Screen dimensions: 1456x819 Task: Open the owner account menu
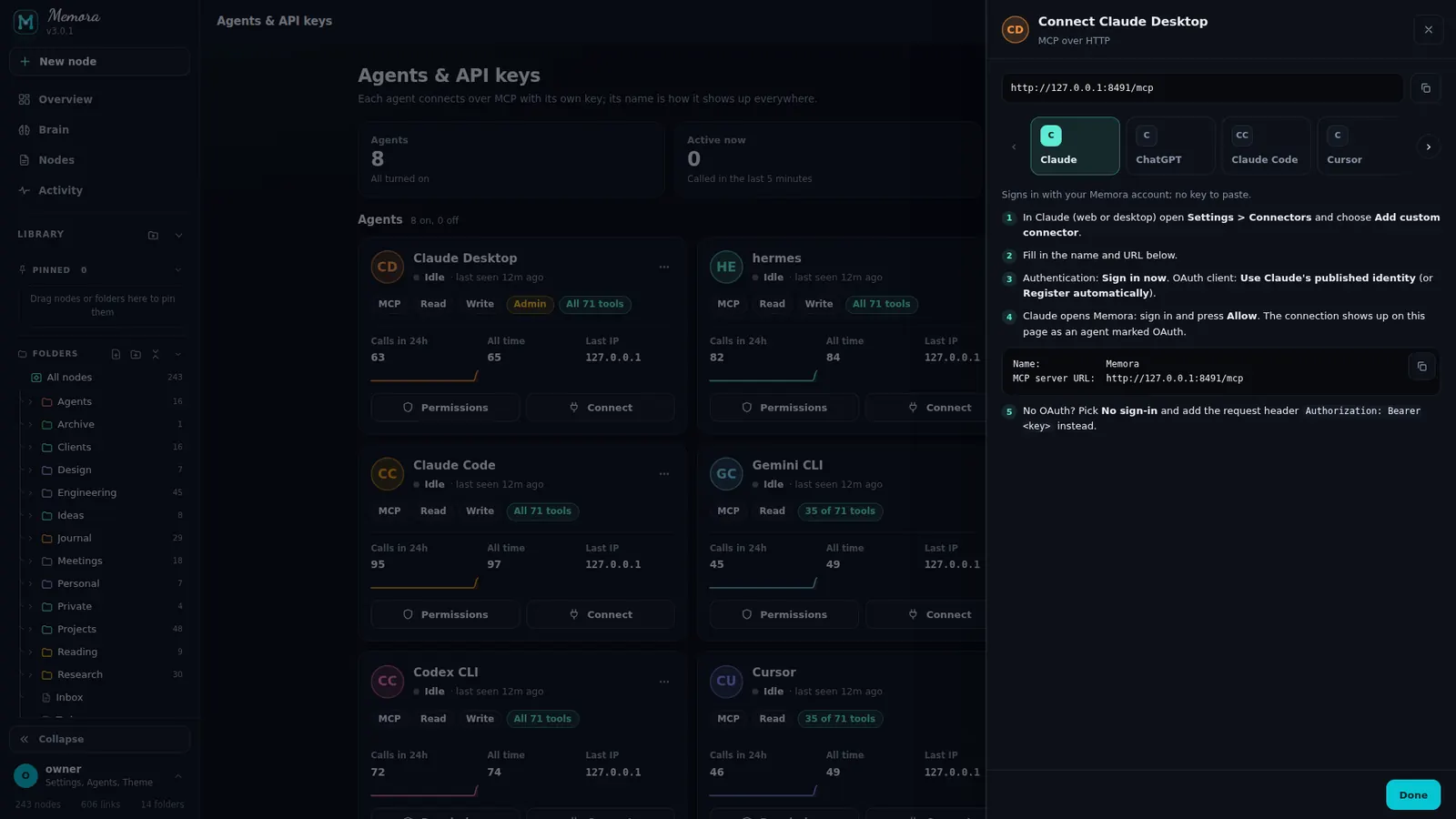click(99, 775)
